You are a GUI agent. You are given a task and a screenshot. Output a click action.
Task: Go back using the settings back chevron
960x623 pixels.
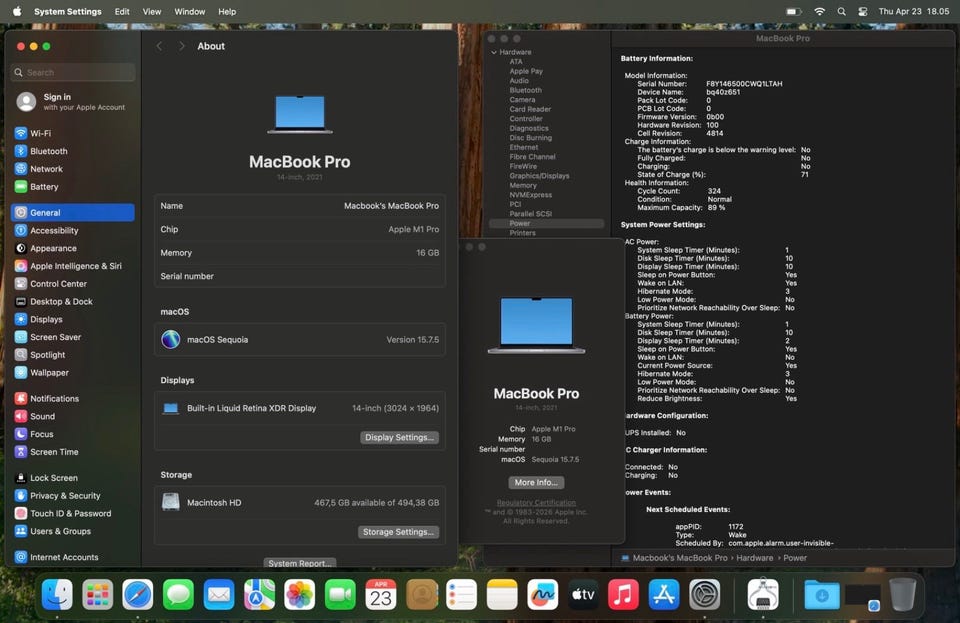coord(160,46)
